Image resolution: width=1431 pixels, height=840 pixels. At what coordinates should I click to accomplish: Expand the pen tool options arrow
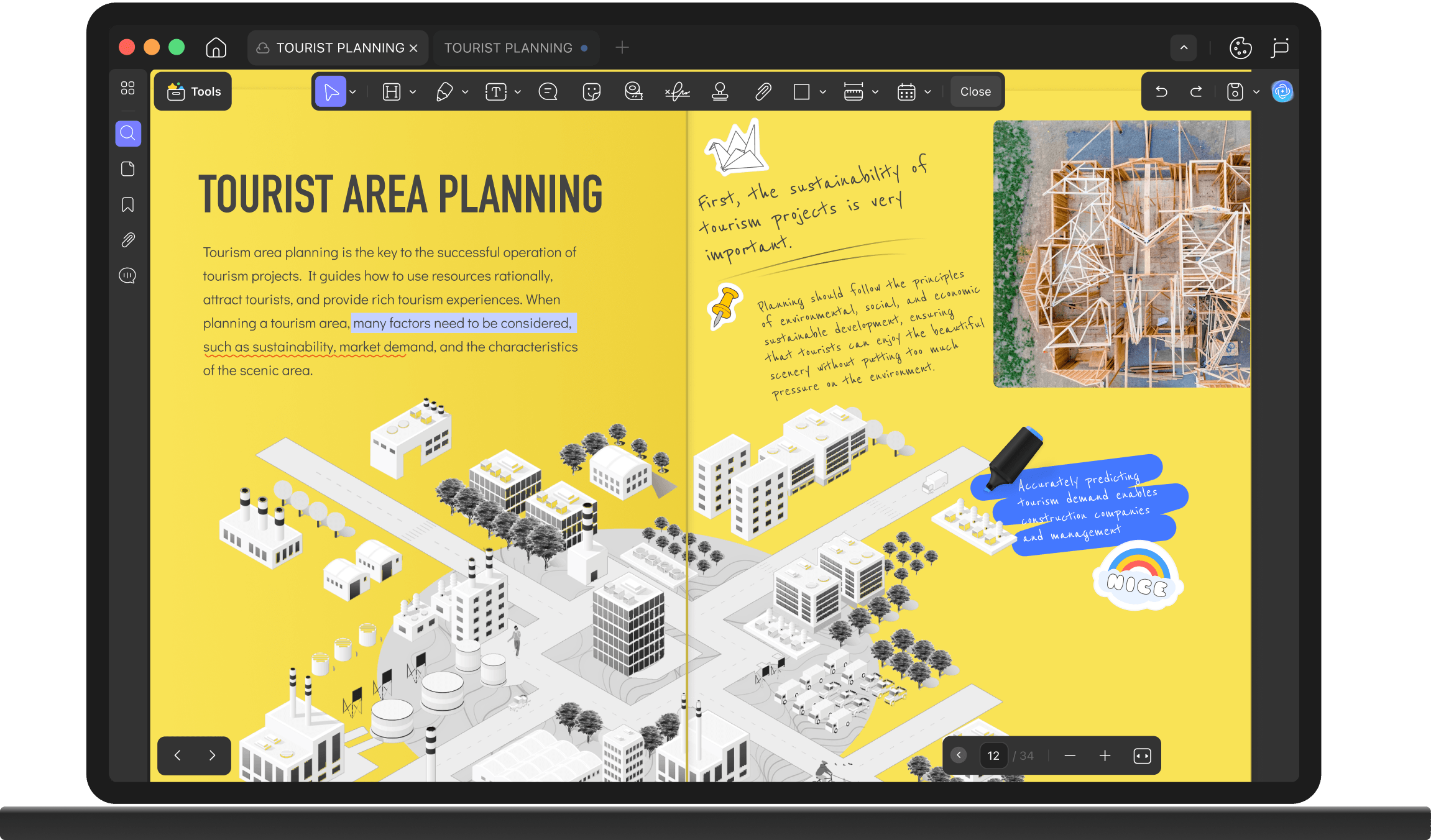(465, 92)
